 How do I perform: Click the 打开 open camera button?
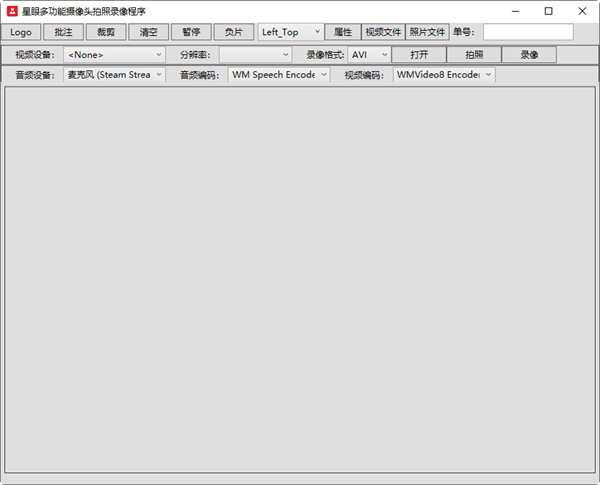tap(419, 54)
